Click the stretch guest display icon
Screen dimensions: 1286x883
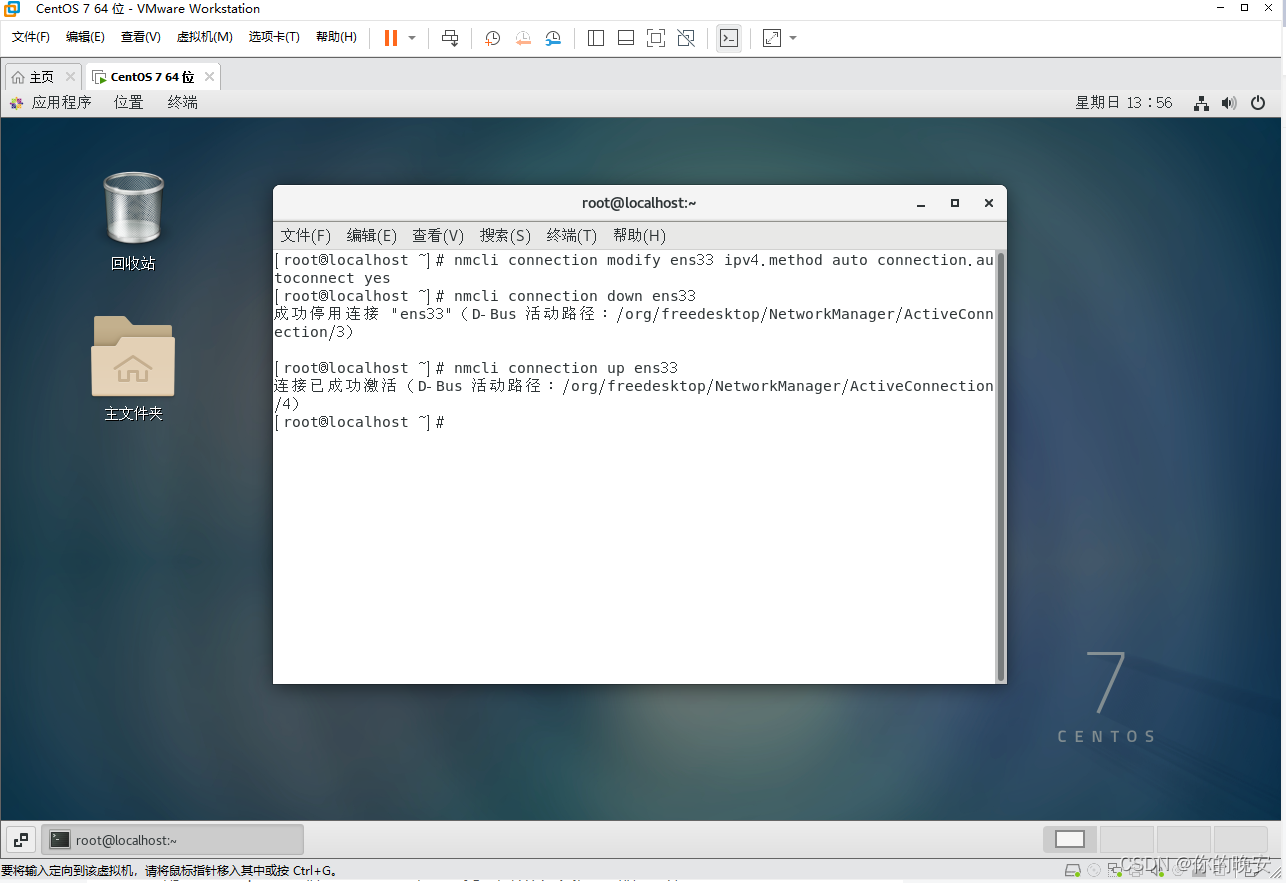tap(772, 38)
